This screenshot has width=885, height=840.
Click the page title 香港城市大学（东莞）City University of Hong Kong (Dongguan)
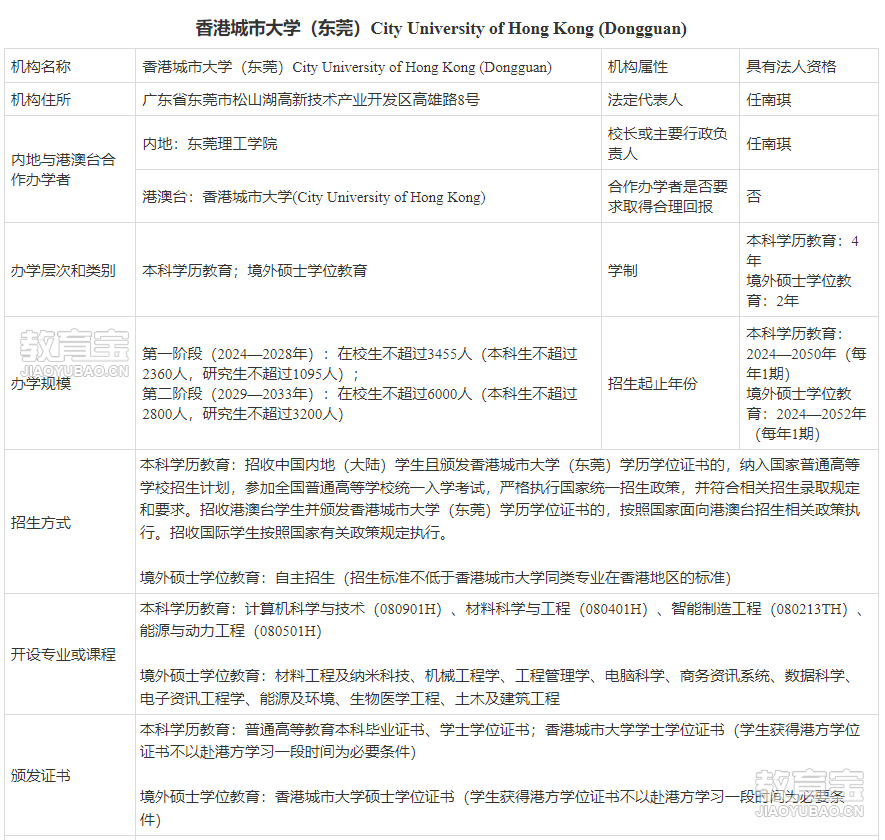441,28
